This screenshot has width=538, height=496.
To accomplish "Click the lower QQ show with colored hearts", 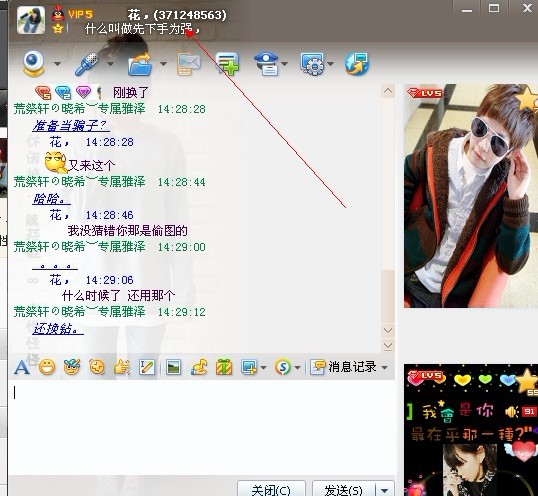I will pyautogui.click(x=471, y=430).
